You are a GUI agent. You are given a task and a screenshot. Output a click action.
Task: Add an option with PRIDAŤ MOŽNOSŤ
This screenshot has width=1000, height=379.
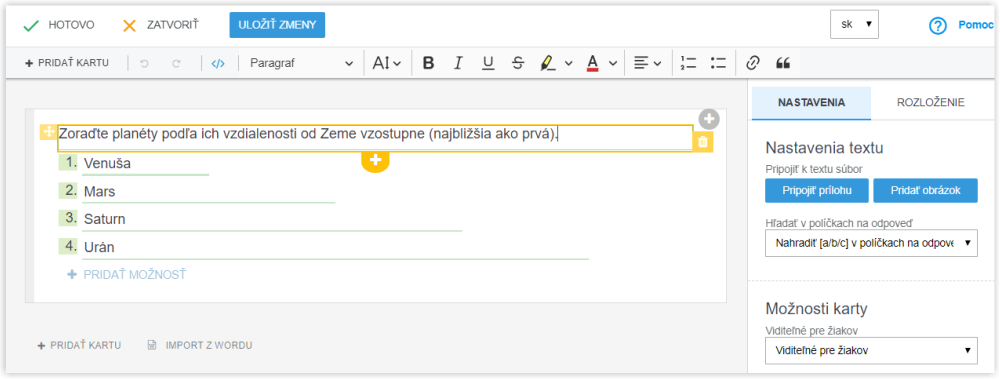127,275
